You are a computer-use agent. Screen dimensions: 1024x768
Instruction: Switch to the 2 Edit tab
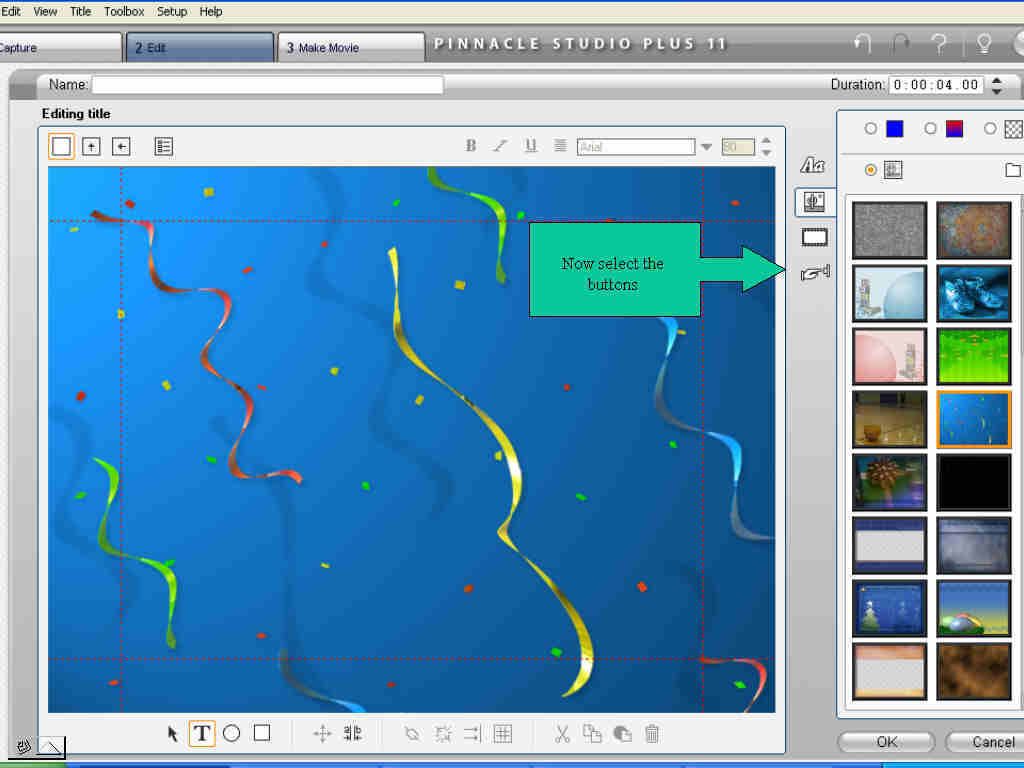[x=200, y=47]
